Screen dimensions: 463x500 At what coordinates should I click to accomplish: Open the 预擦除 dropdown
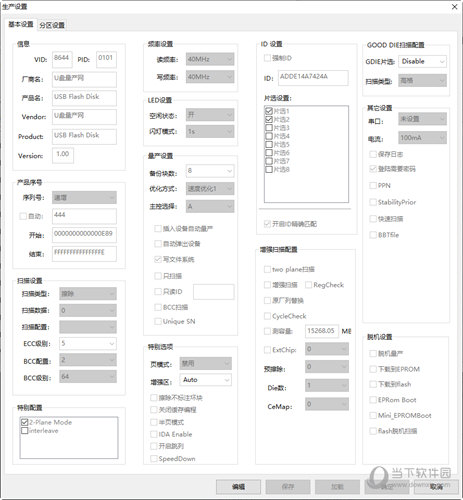tap(327, 367)
